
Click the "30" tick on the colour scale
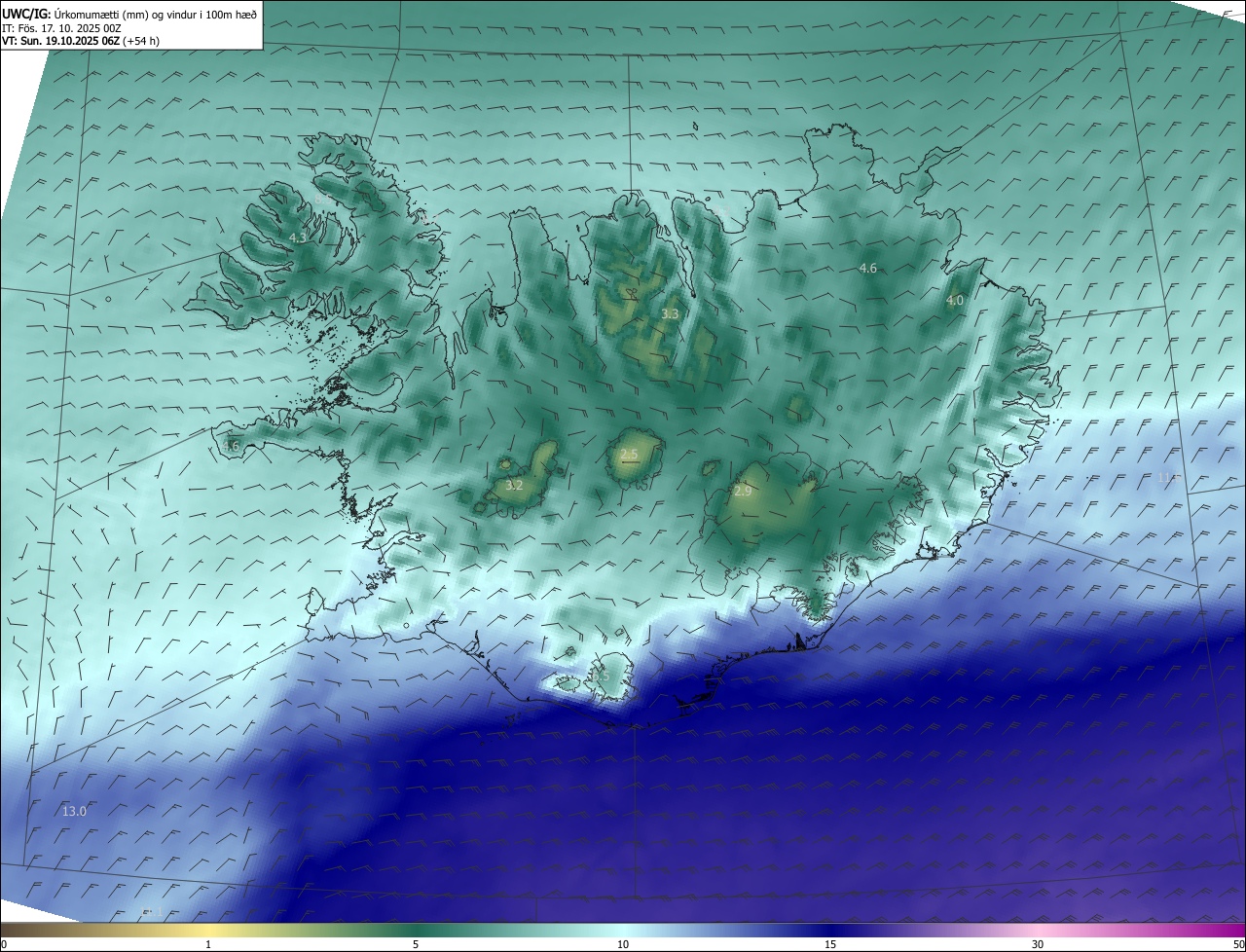pos(1038,944)
